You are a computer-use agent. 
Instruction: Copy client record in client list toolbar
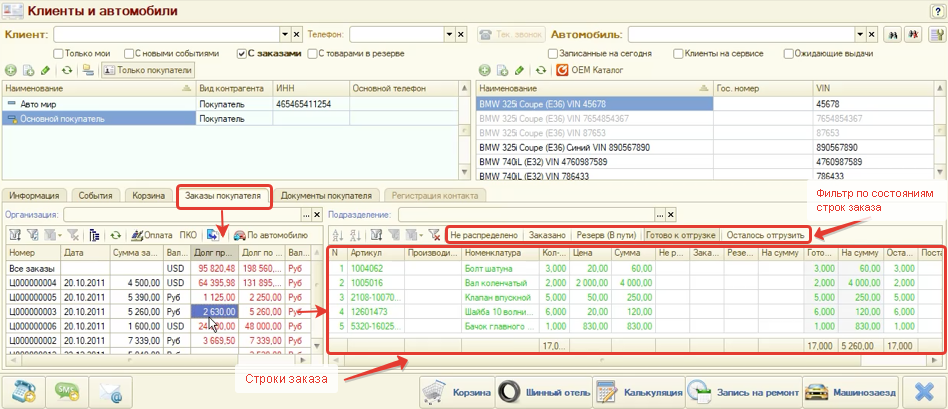28,71
